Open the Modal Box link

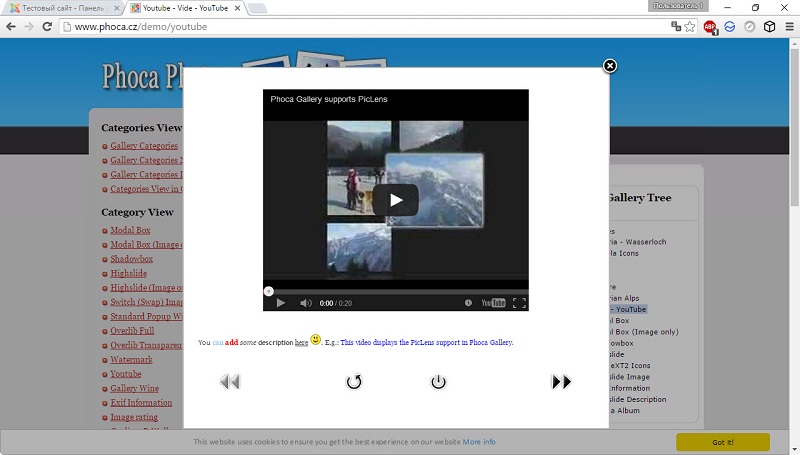(x=130, y=230)
